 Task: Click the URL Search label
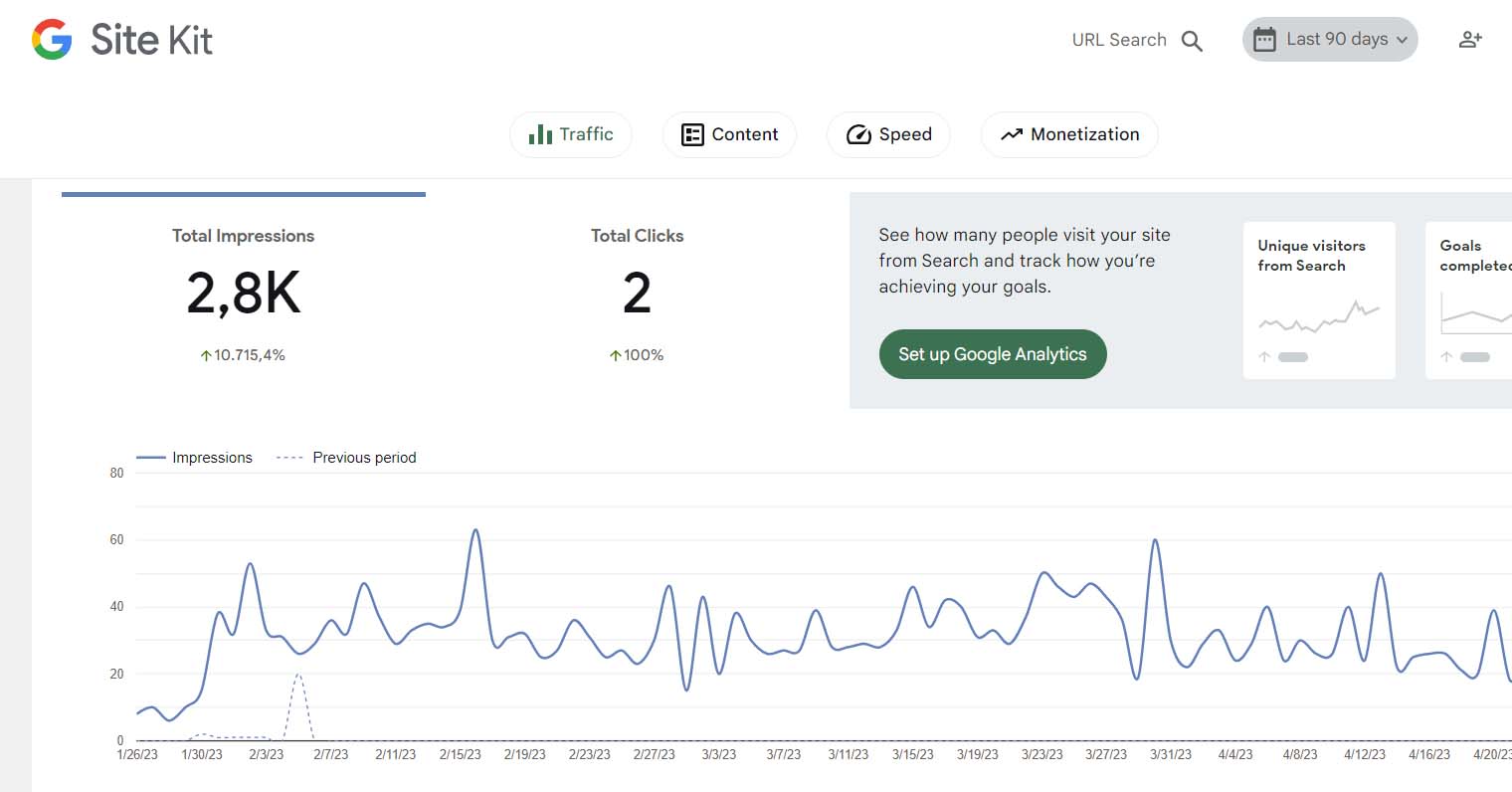point(1119,40)
